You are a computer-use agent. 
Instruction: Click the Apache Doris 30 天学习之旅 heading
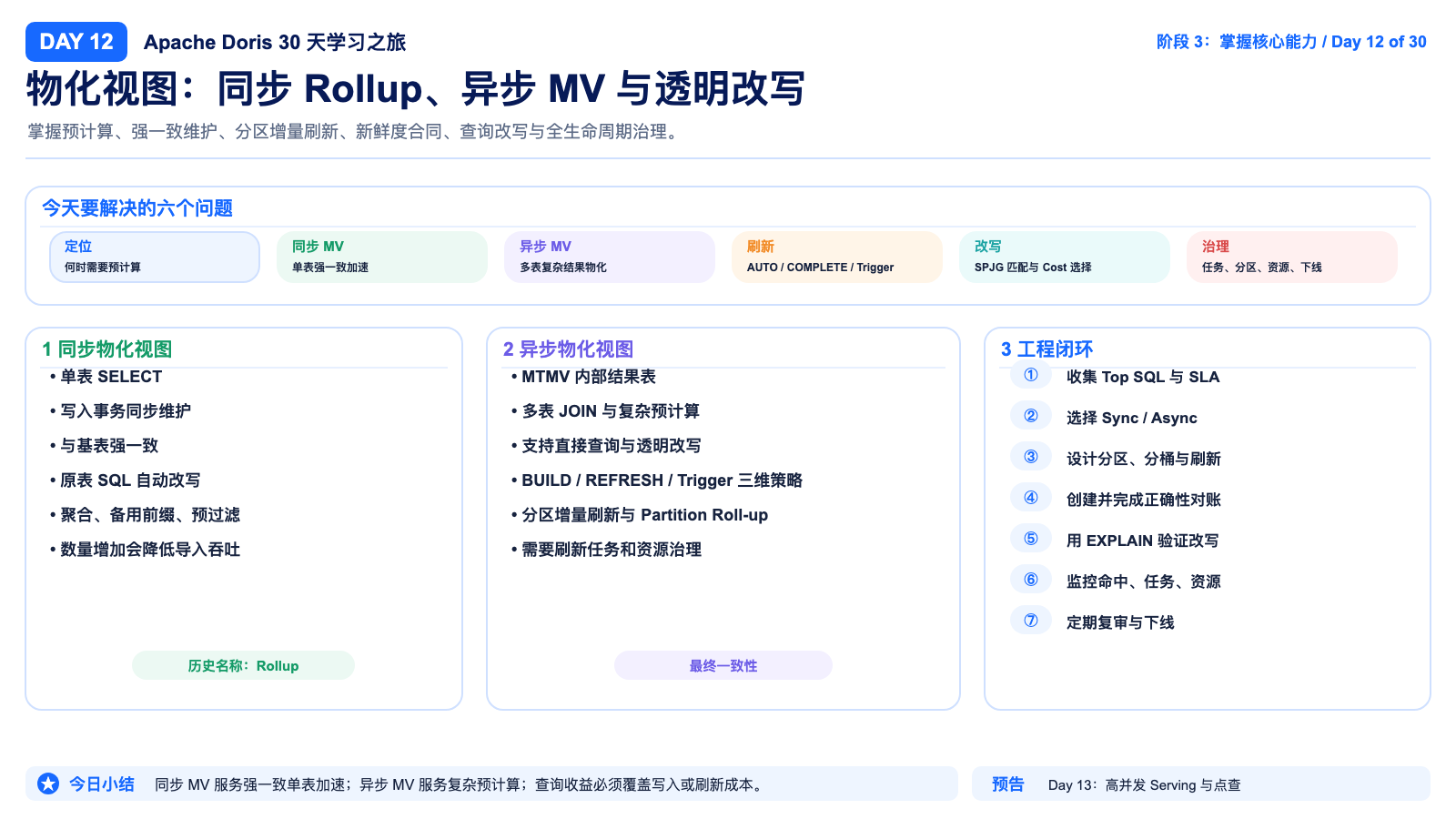click(275, 42)
